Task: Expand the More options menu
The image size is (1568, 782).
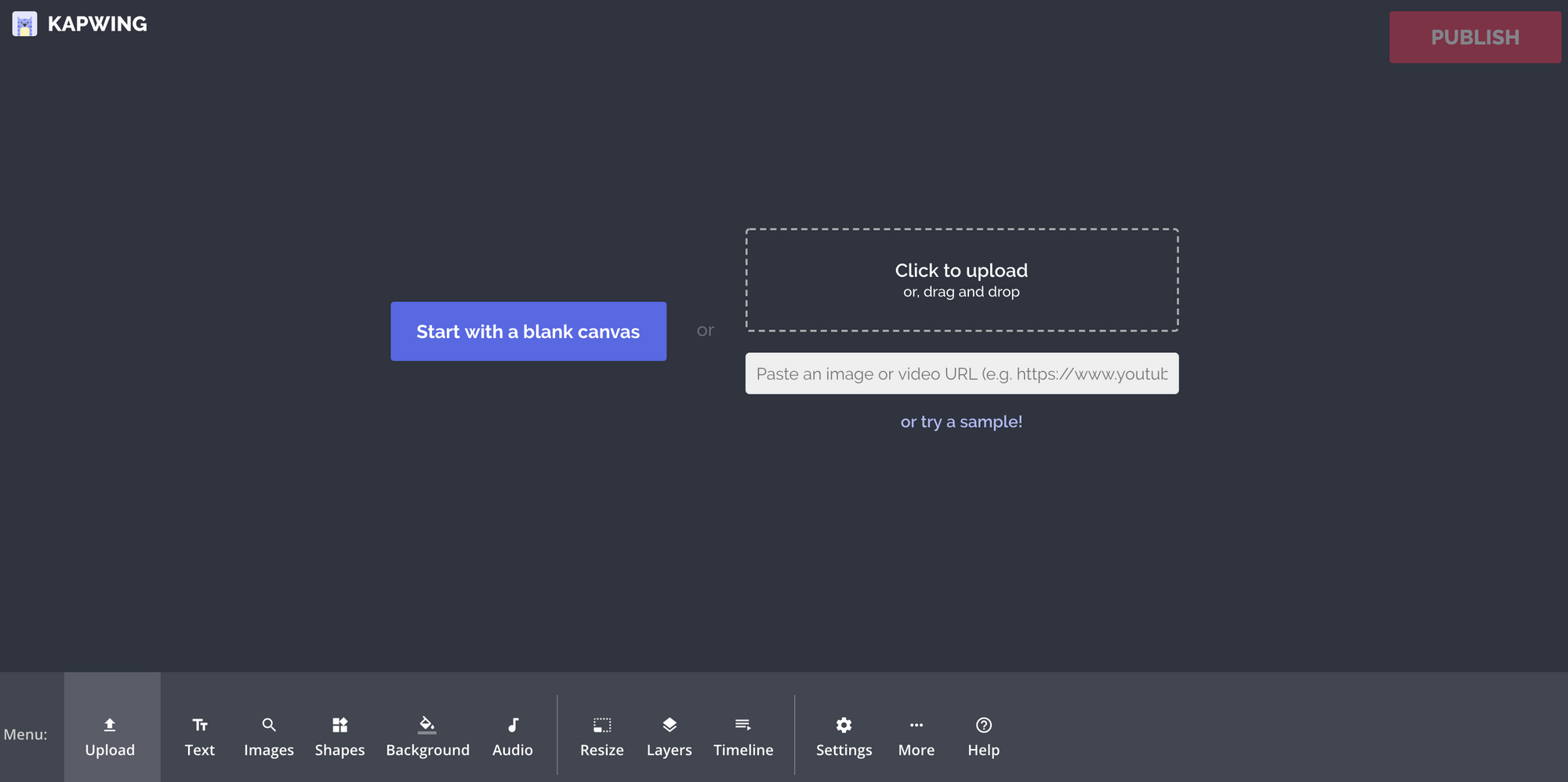Action: pyautogui.click(x=916, y=736)
